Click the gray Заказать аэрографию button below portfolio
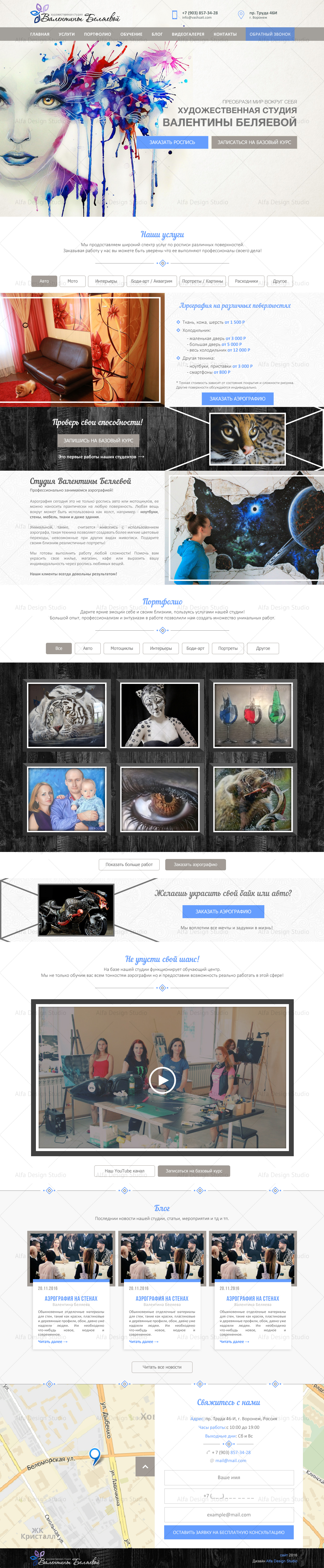Viewport: 324px width, 1568px height. coord(195,864)
